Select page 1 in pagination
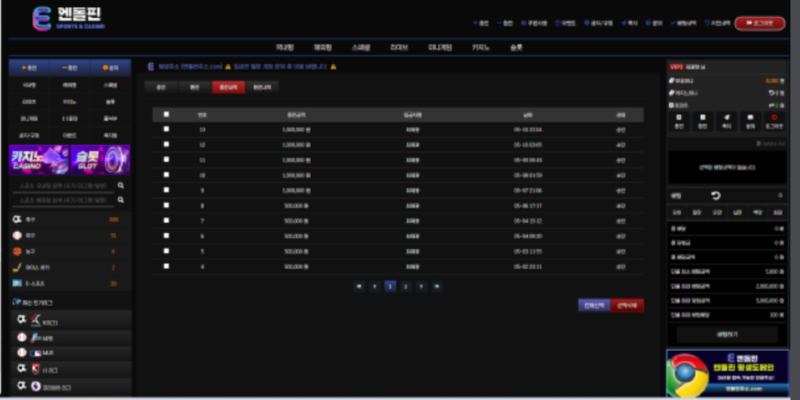800x400 pixels. point(390,286)
